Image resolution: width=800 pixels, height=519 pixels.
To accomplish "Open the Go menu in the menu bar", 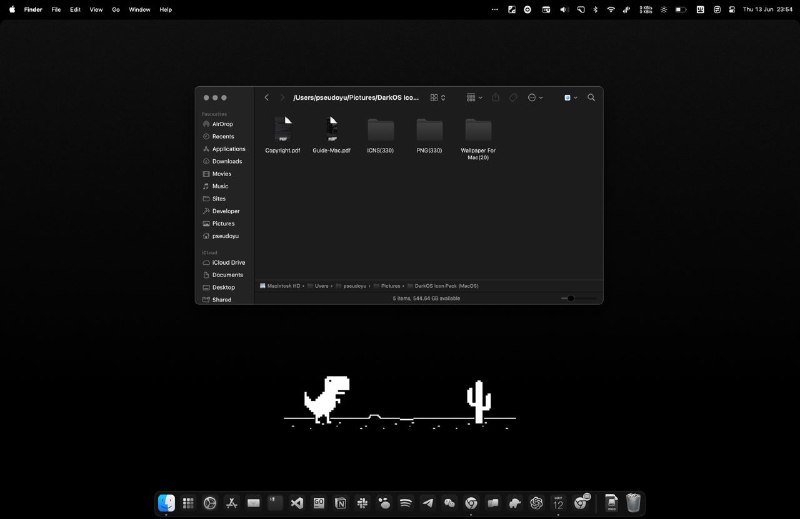I will (116, 9).
